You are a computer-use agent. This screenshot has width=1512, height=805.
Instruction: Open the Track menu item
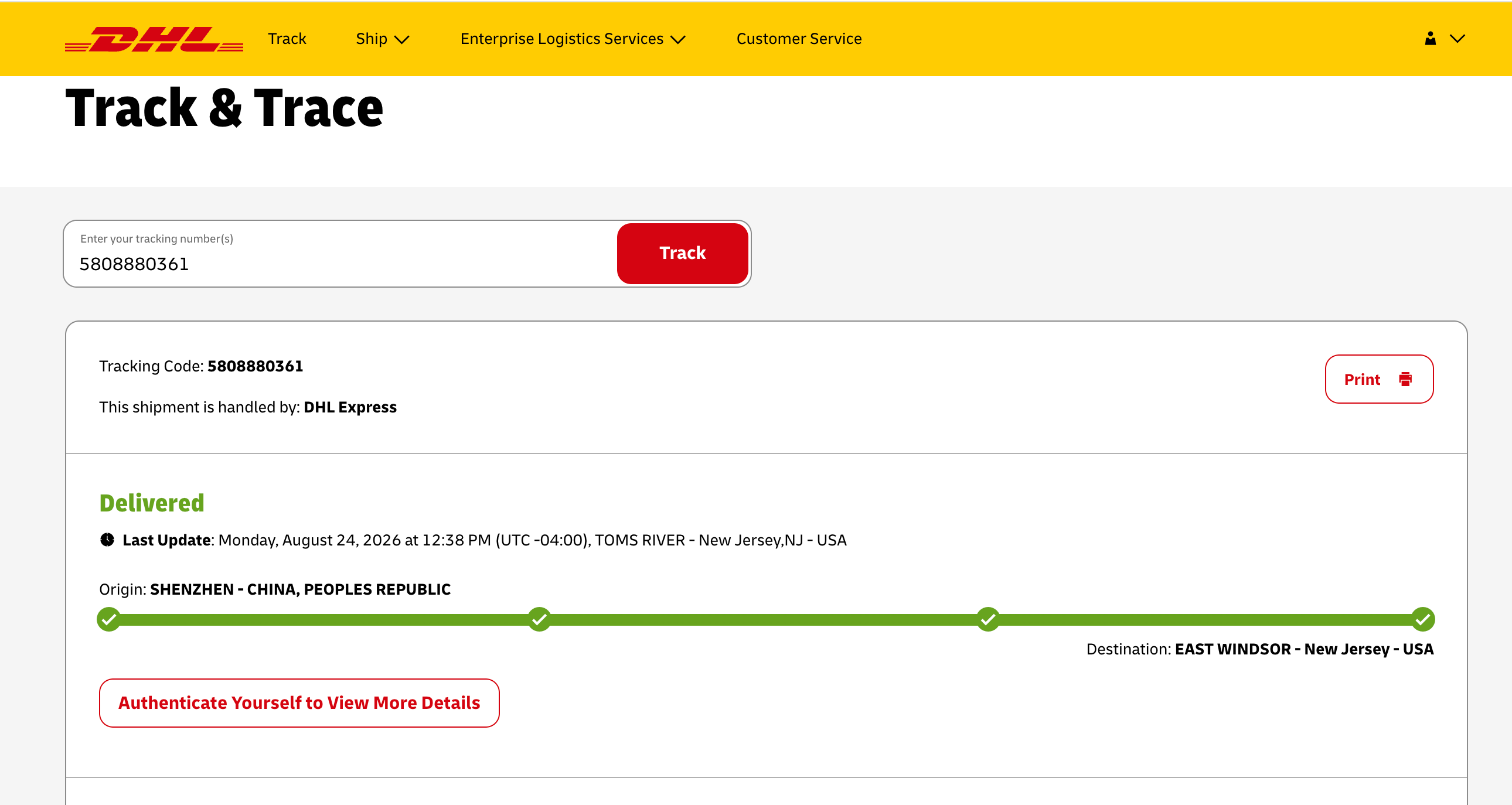pyautogui.click(x=287, y=39)
